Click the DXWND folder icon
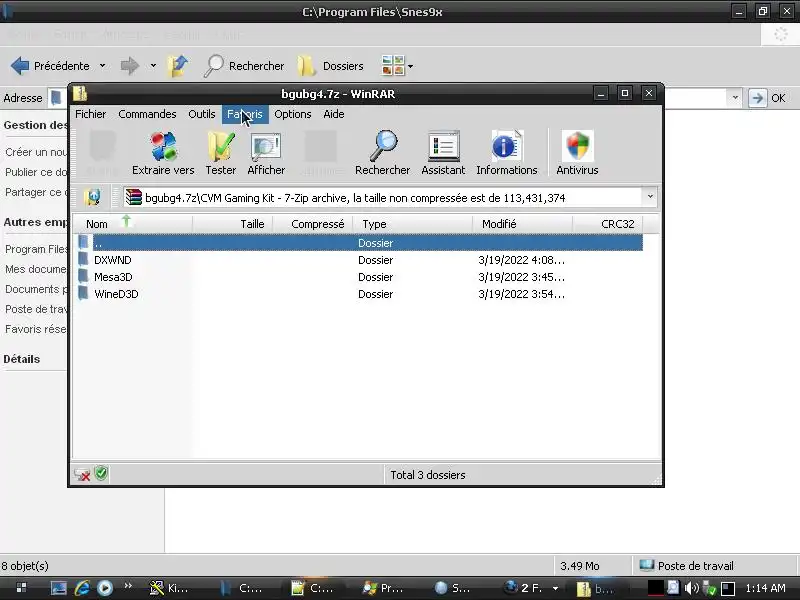The width and height of the screenshot is (800, 600). (x=83, y=260)
